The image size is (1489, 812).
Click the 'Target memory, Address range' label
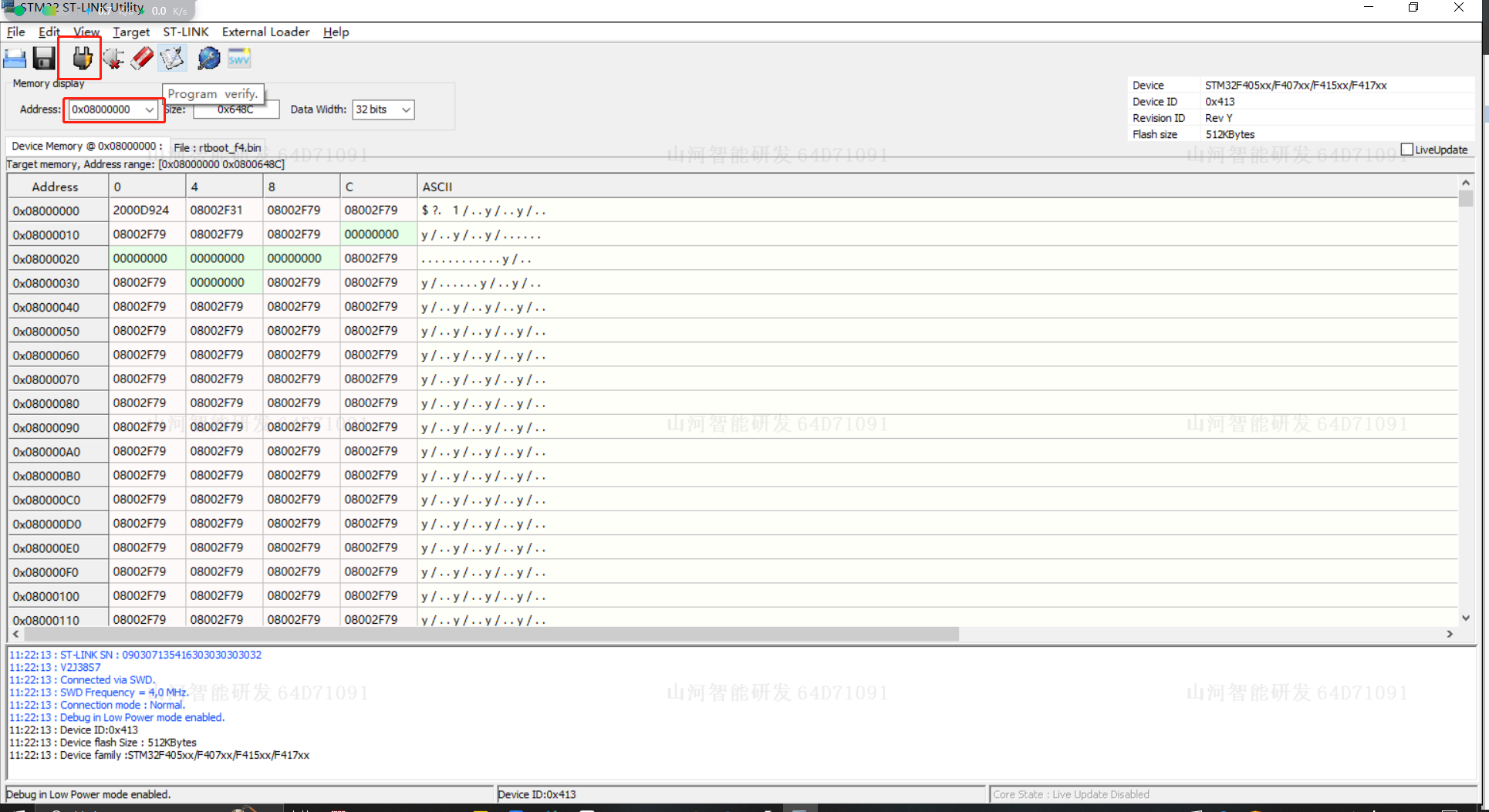click(146, 164)
